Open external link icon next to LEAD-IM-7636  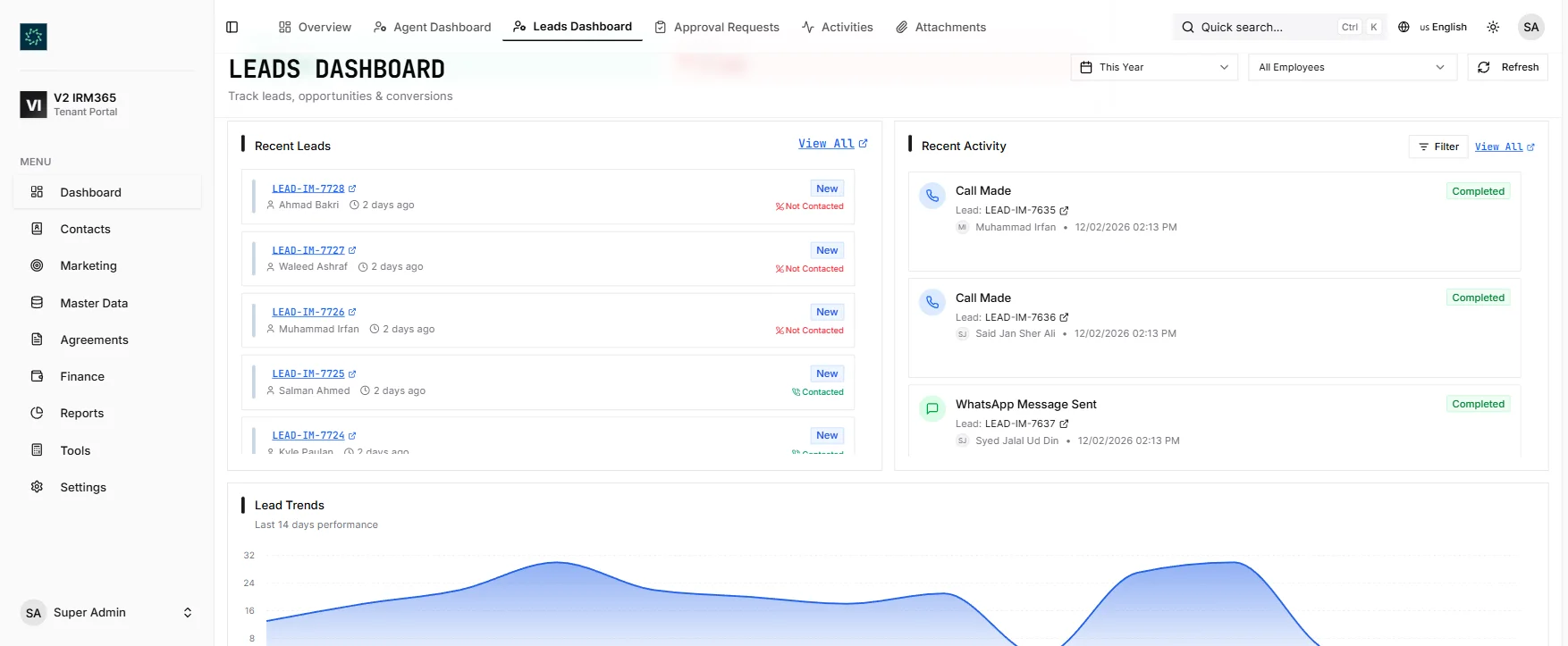pyautogui.click(x=1064, y=317)
